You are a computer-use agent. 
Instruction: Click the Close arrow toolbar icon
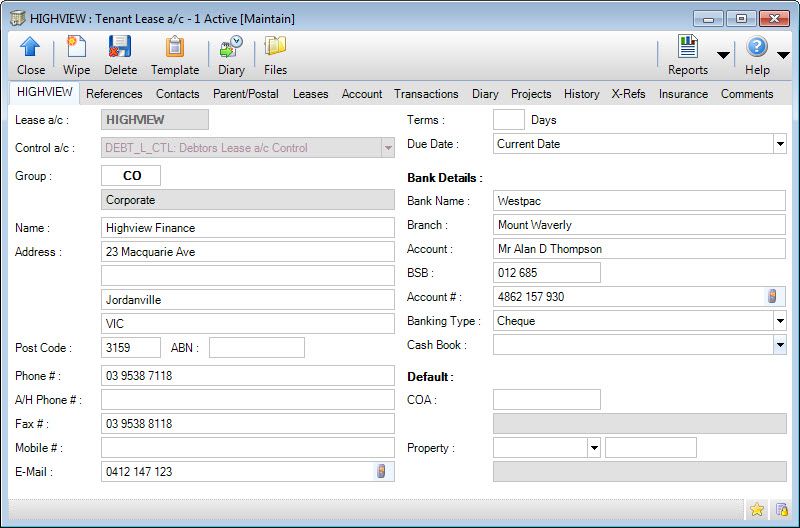[x=30, y=47]
